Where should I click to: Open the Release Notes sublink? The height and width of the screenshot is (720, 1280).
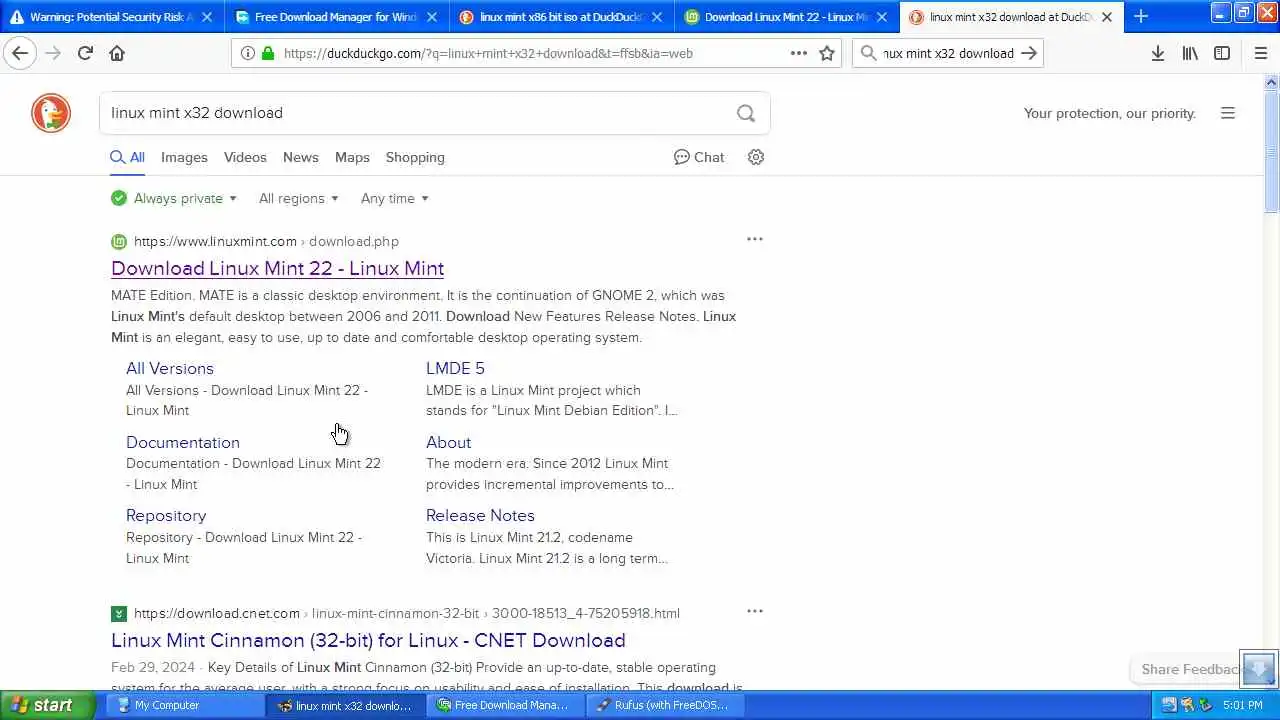coord(480,515)
